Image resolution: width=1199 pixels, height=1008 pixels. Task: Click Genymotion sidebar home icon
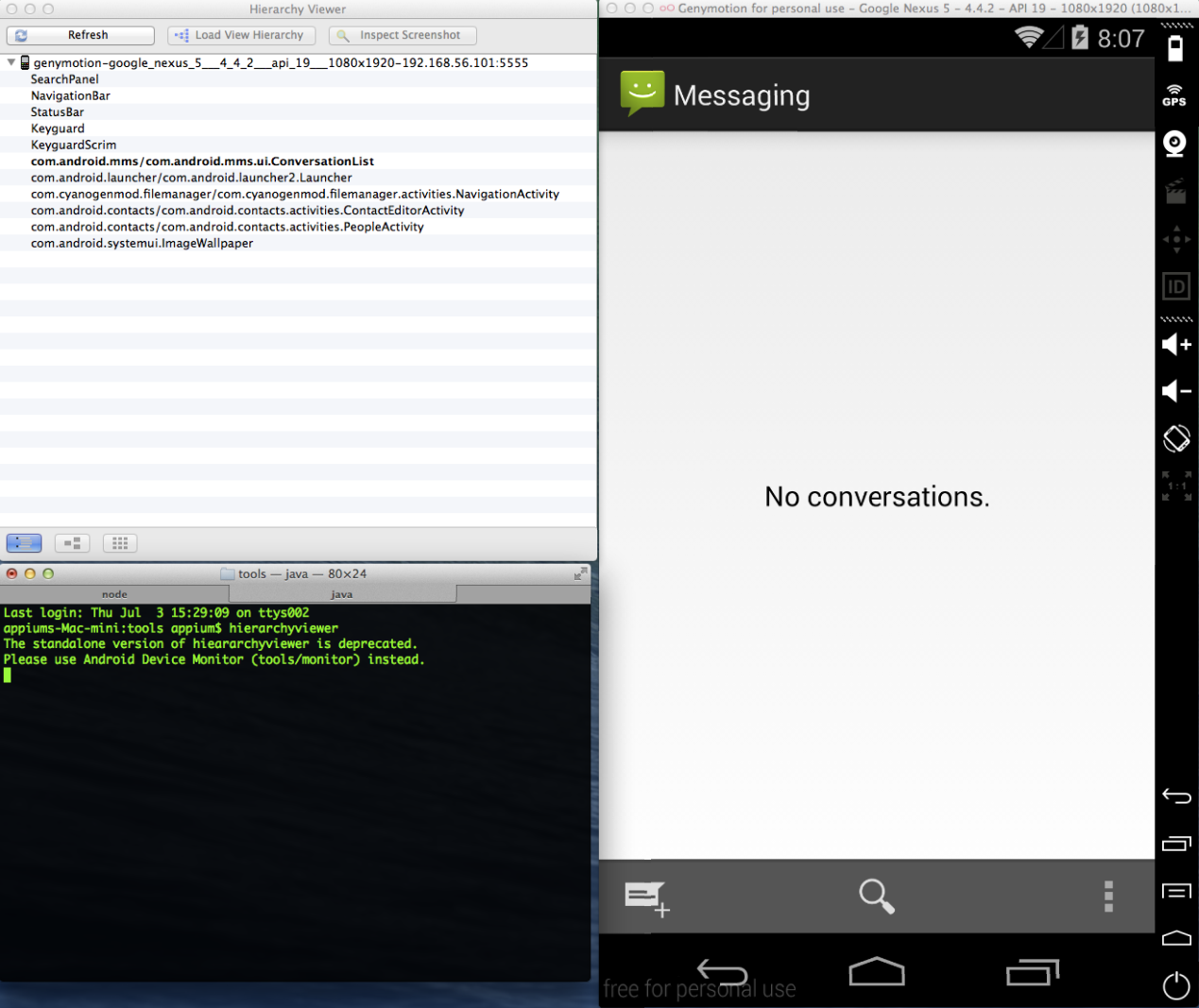pyautogui.click(x=1176, y=938)
